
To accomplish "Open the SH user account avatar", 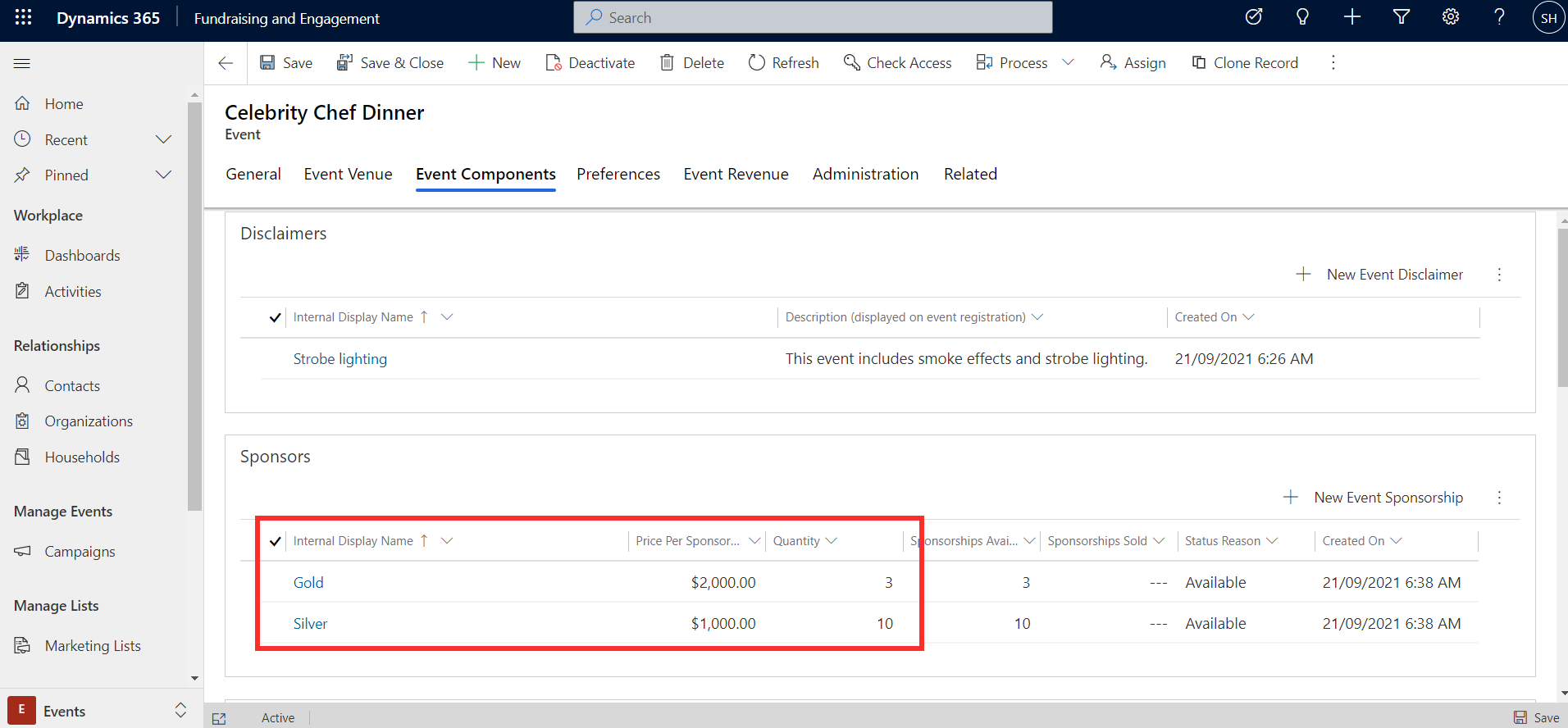I will tap(1548, 18).
